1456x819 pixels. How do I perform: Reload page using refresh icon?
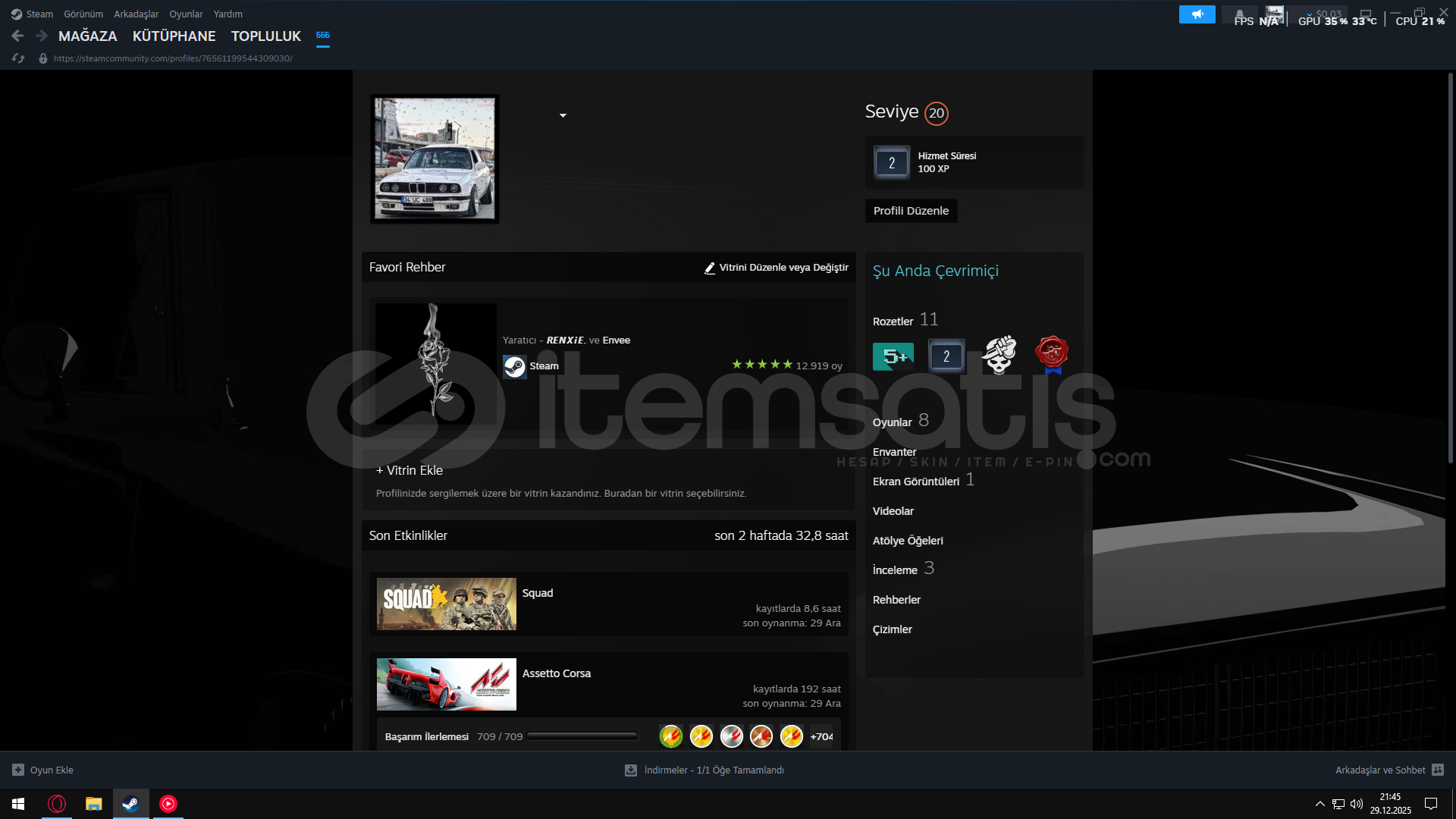click(18, 58)
